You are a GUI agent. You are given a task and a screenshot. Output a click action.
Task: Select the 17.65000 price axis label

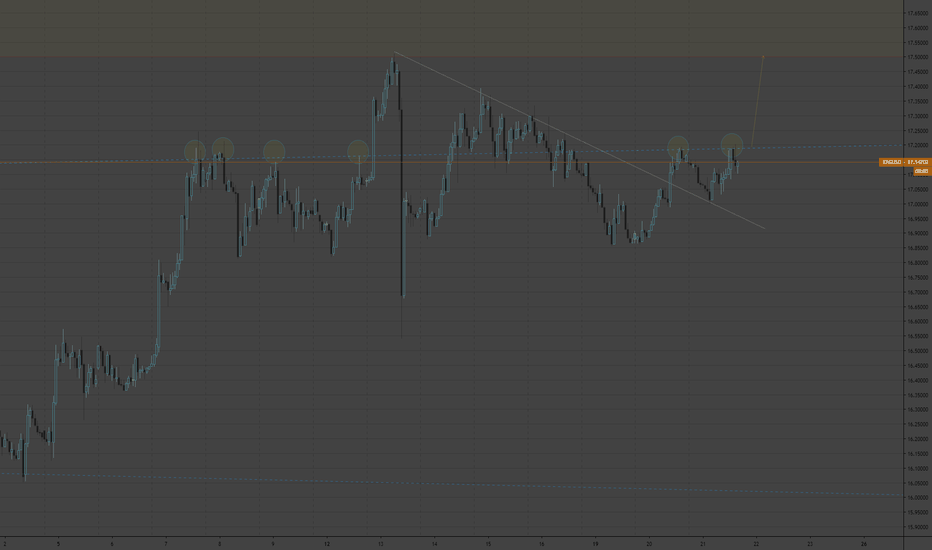click(918, 13)
